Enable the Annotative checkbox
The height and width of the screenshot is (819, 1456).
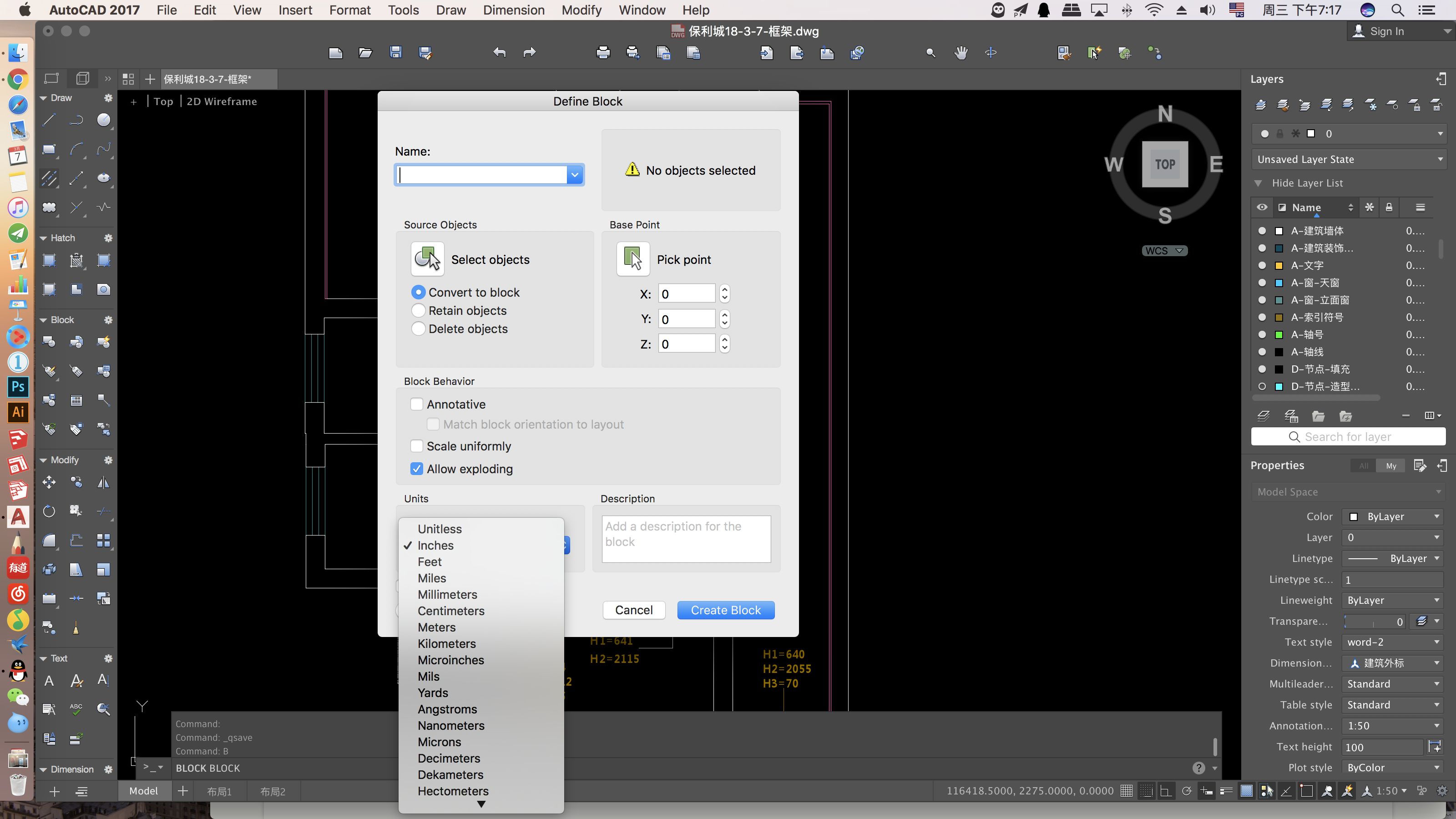pyautogui.click(x=416, y=404)
